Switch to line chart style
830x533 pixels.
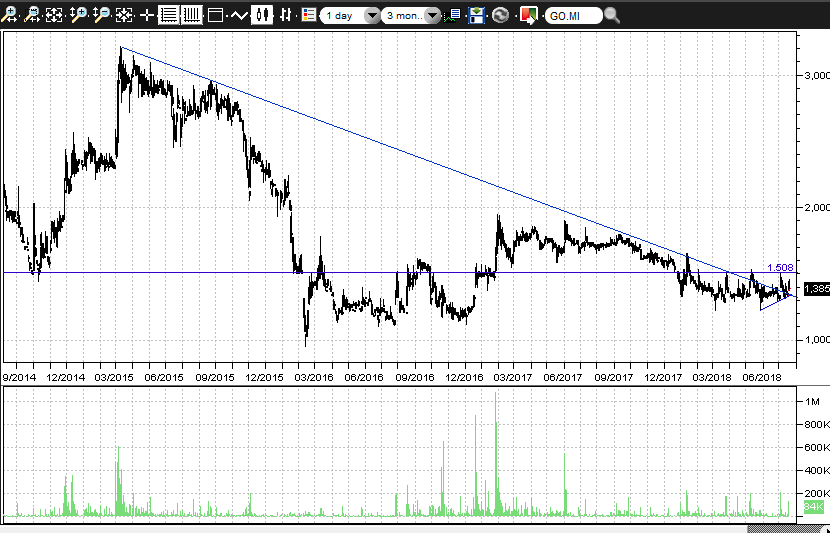(239, 15)
